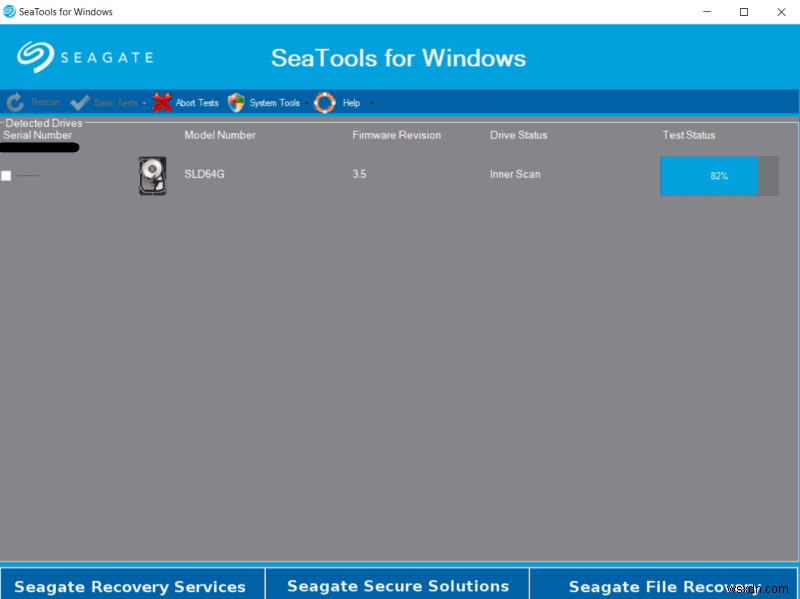The width and height of the screenshot is (800, 599).
Task: Click the Rescan circular arrow icon
Action: pos(15,103)
